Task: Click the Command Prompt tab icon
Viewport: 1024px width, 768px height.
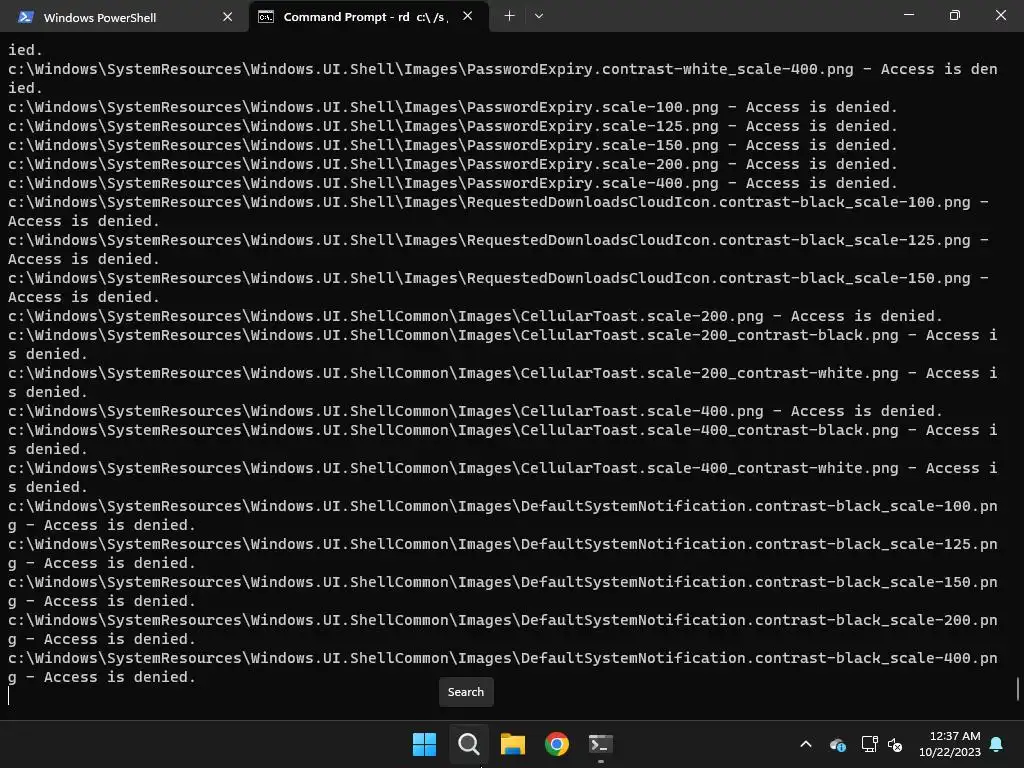Action: [266, 17]
